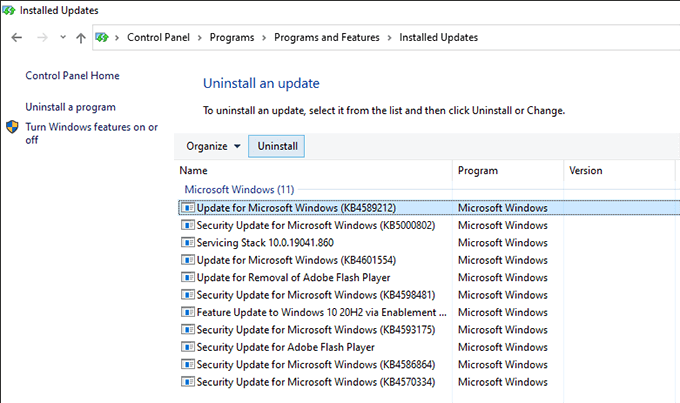Click the icon next to KB5000802 security update
This screenshot has width=680, height=403.
187,226
